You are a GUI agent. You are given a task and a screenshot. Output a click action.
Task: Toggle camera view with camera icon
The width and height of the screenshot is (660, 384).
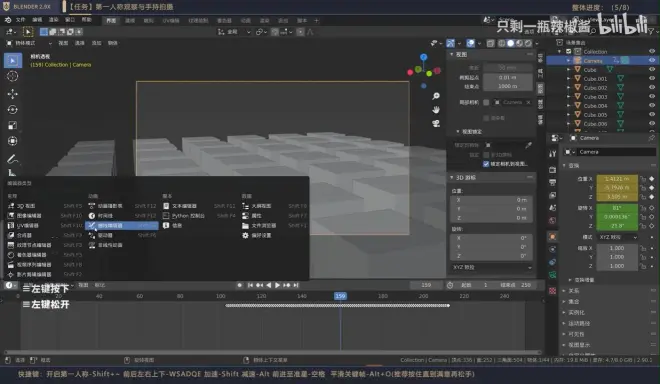point(436,123)
